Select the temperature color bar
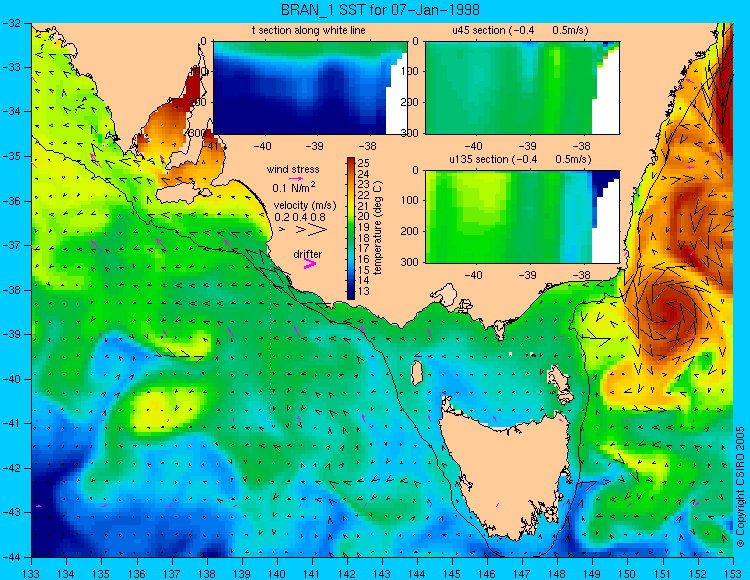The height and width of the screenshot is (580, 750). (x=351, y=228)
